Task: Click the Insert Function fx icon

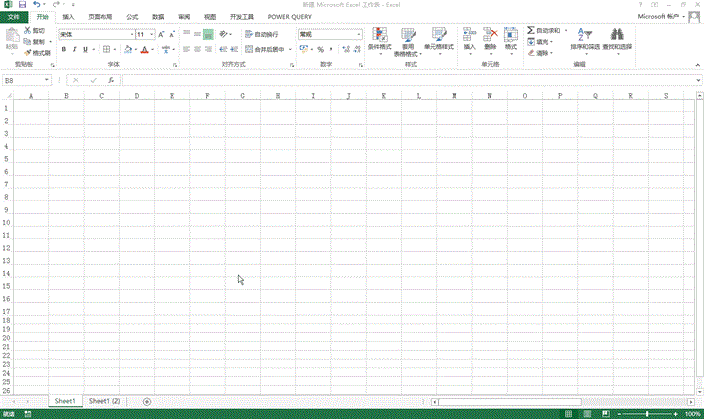Action: pyautogui.click(x=111, y=80)
